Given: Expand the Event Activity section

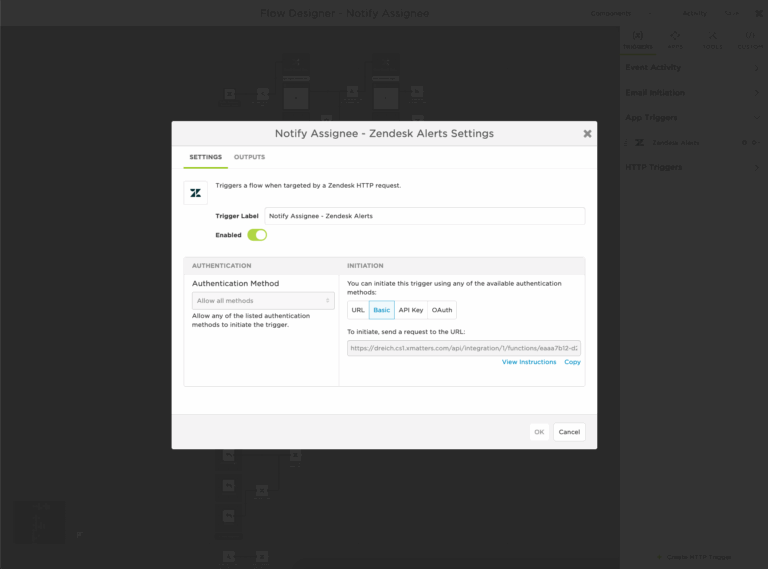Looking at the screenshot, I should tap(692, 68).
